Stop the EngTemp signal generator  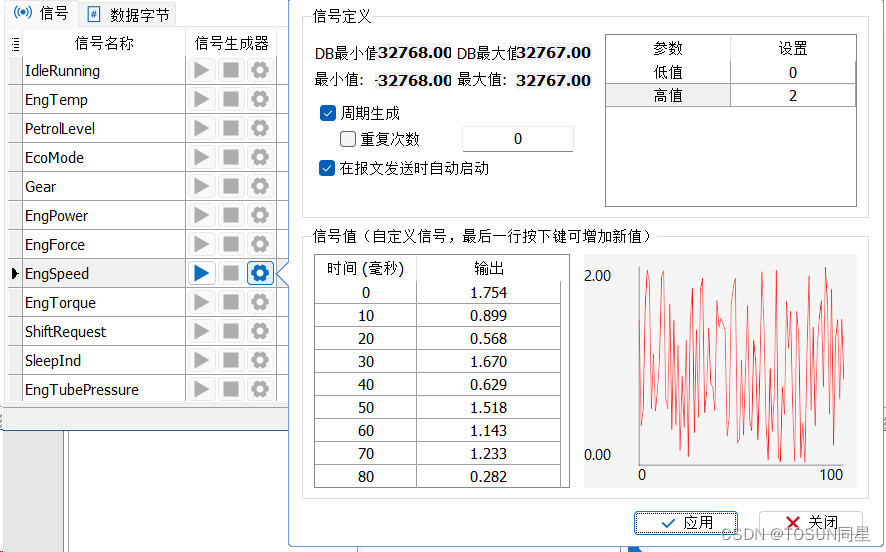(x=231, y=99)
